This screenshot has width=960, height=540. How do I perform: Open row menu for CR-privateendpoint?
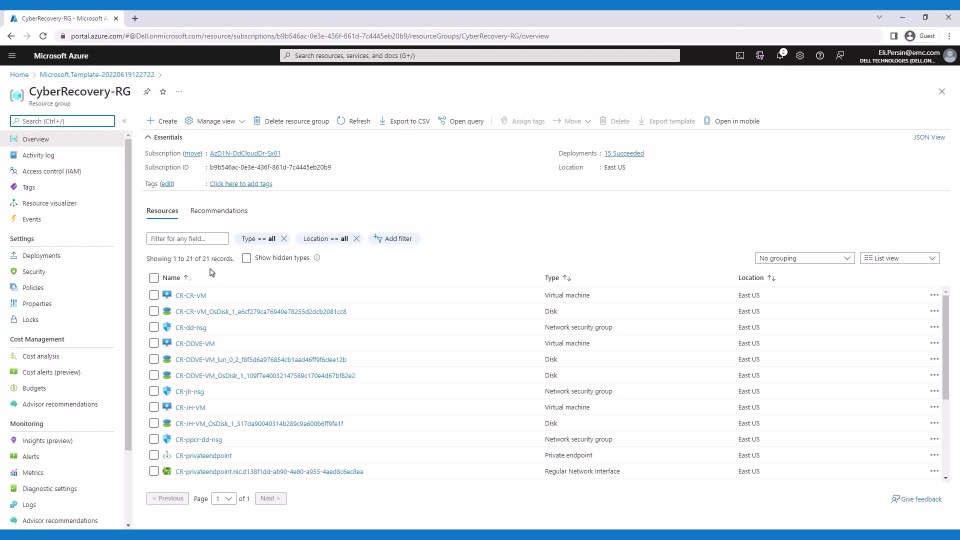(934, 455)
